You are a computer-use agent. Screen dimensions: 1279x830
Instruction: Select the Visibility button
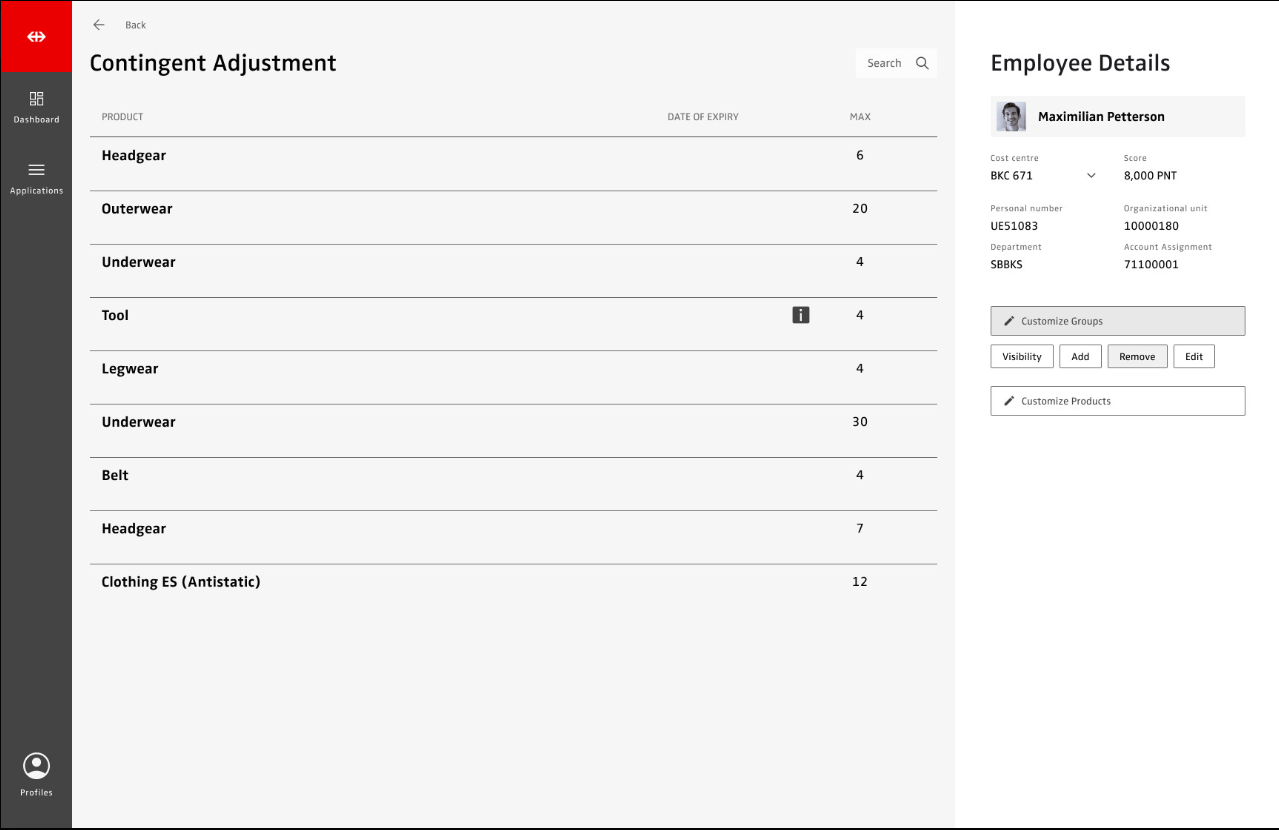(1021, 357)
